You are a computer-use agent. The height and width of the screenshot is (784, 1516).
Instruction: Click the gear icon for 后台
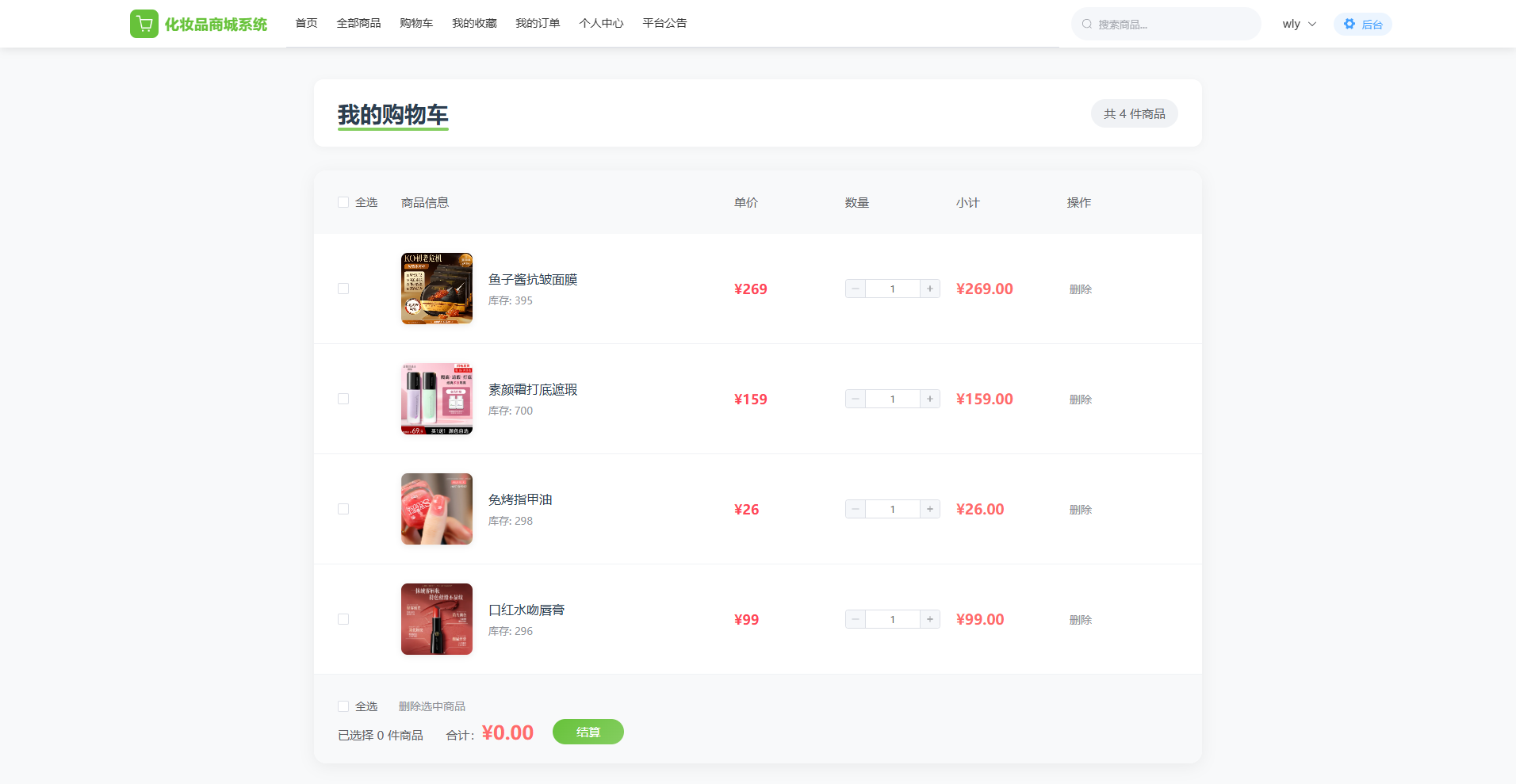click(1349, 24)
